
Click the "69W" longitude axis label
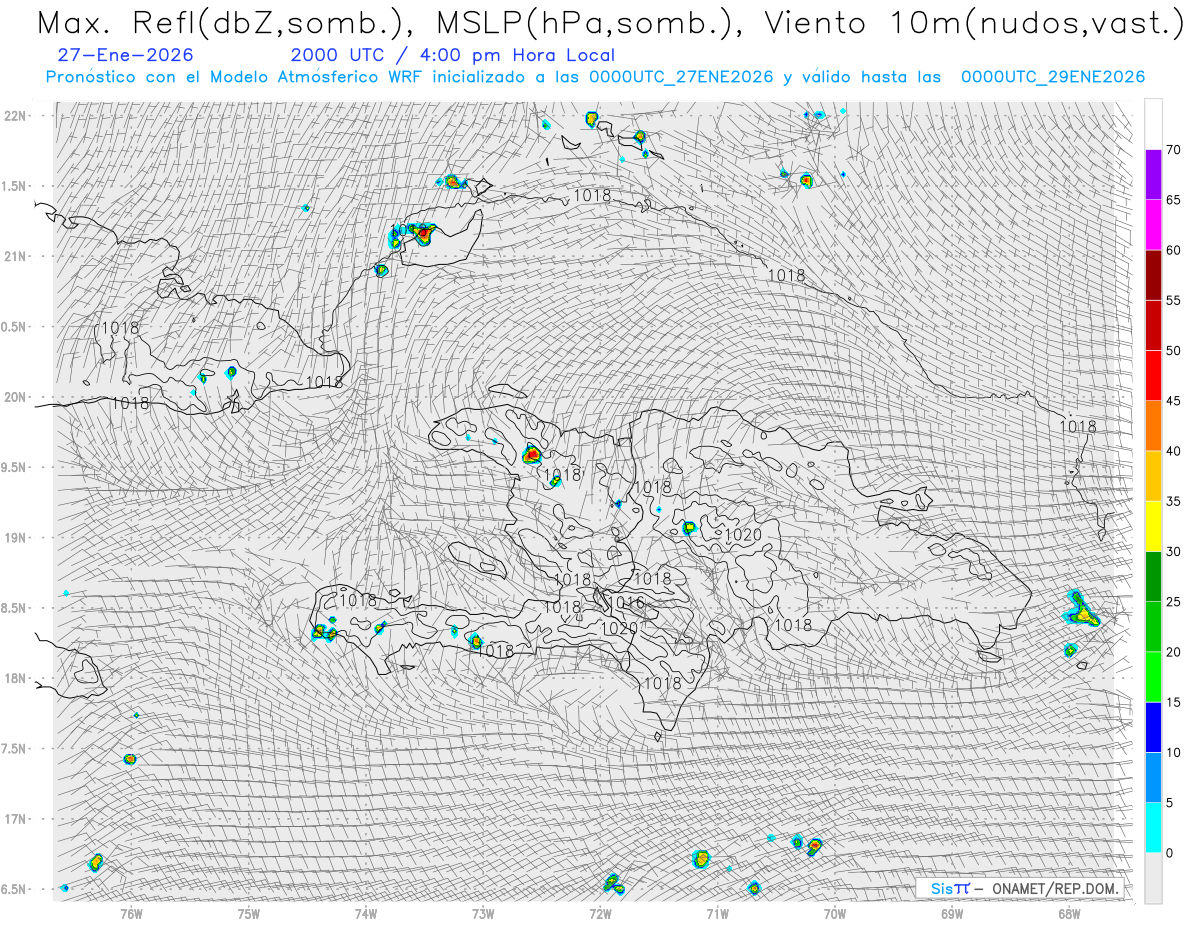tap(951, 913)
